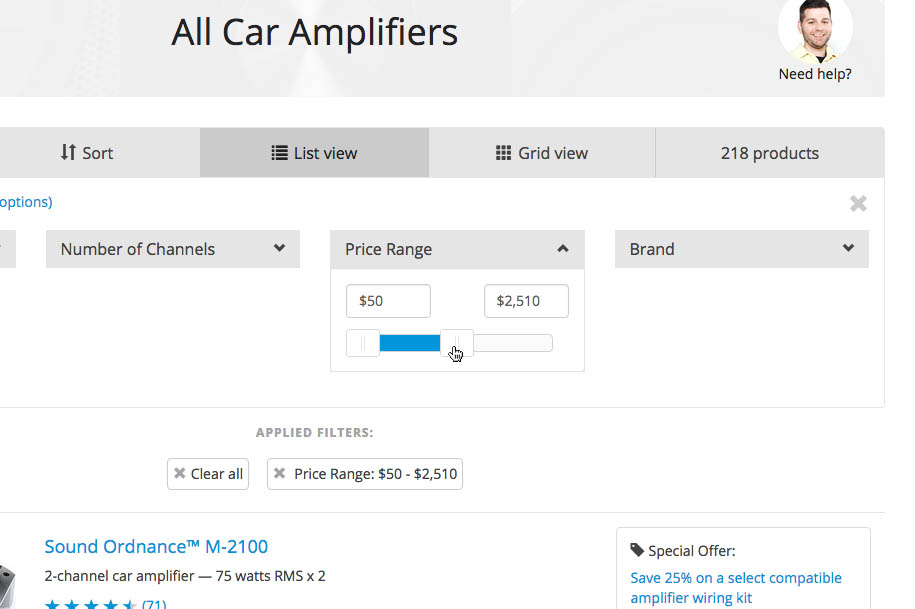
Task: Remove the Price Range filter via its X
Action: (279, 473)
